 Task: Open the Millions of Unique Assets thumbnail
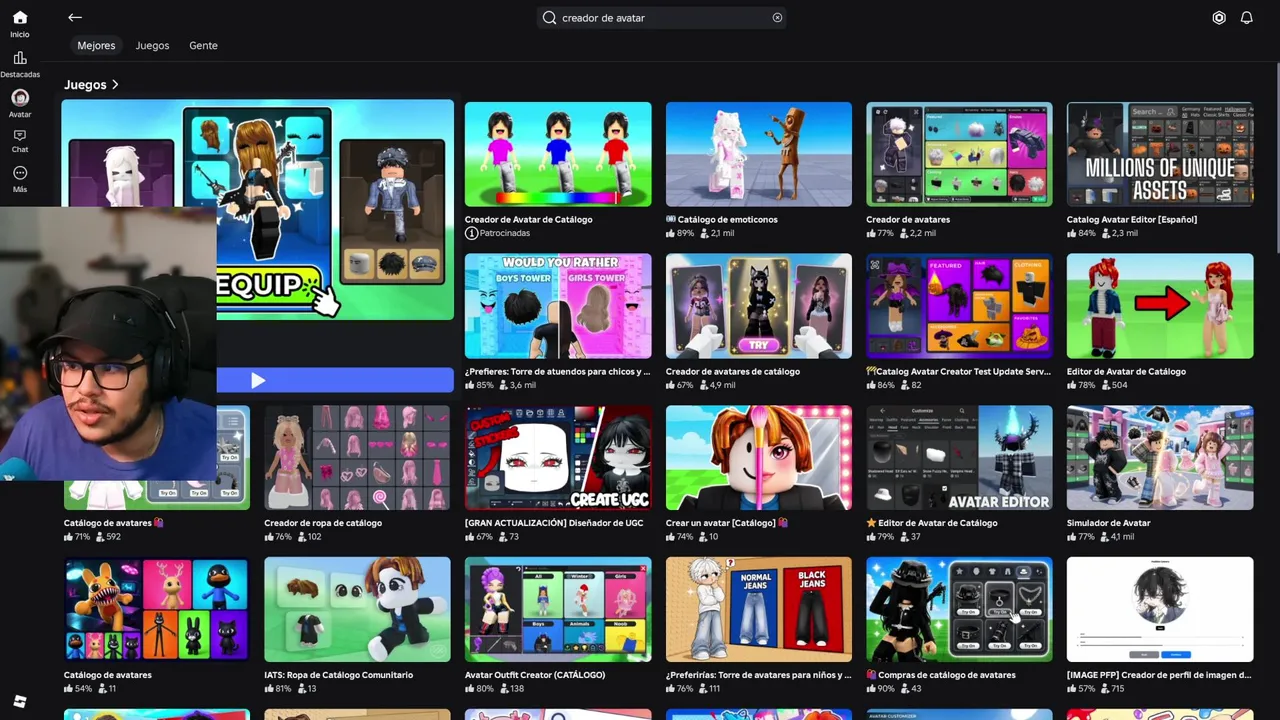point(1160,154)
